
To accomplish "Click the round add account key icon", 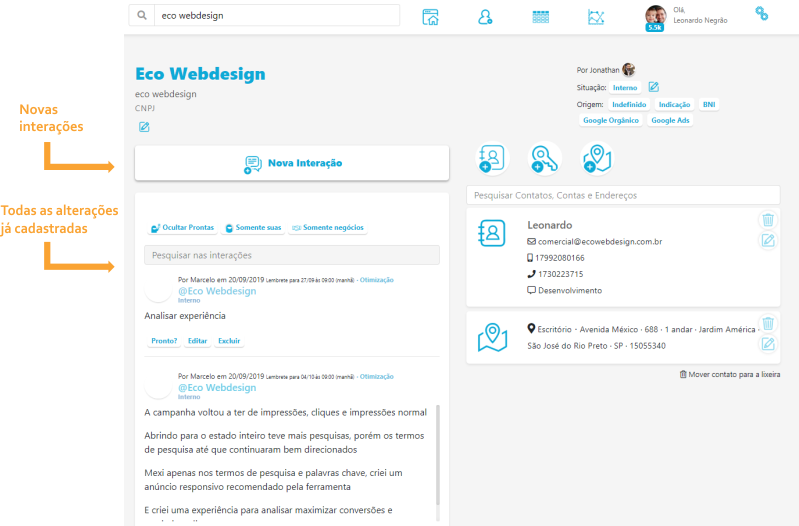I will 544,159.
